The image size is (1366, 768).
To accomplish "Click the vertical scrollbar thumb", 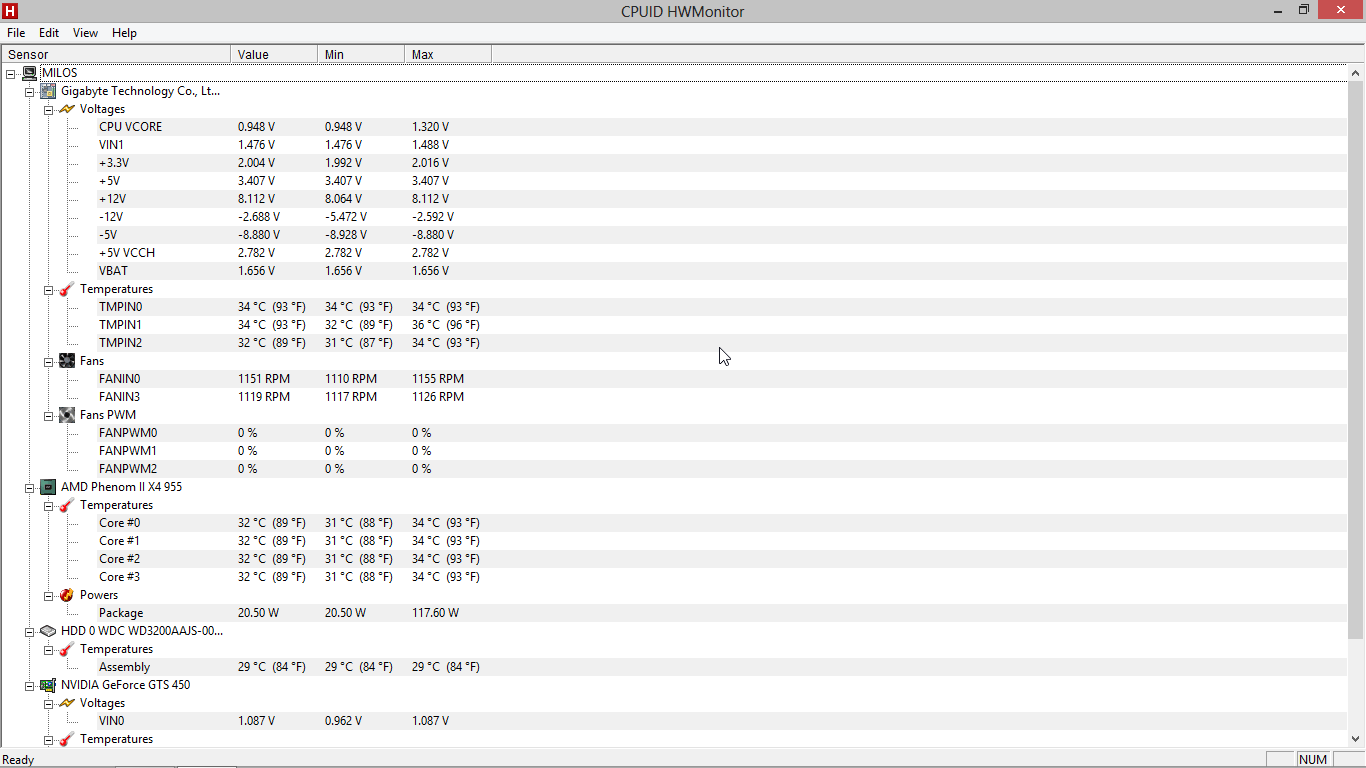I will [x=1356, y=360].
